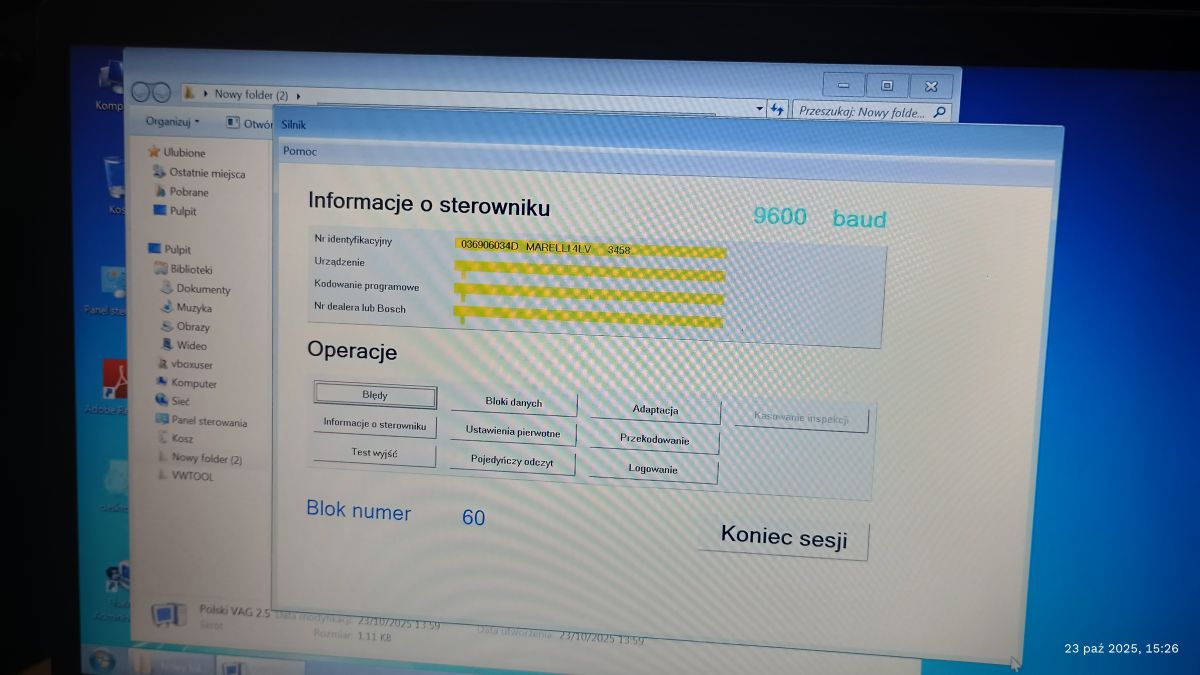Select Panel sterowania in tree
This screenshot has width=1200, height=675.
pyautogui.click(x=201, y=422)
